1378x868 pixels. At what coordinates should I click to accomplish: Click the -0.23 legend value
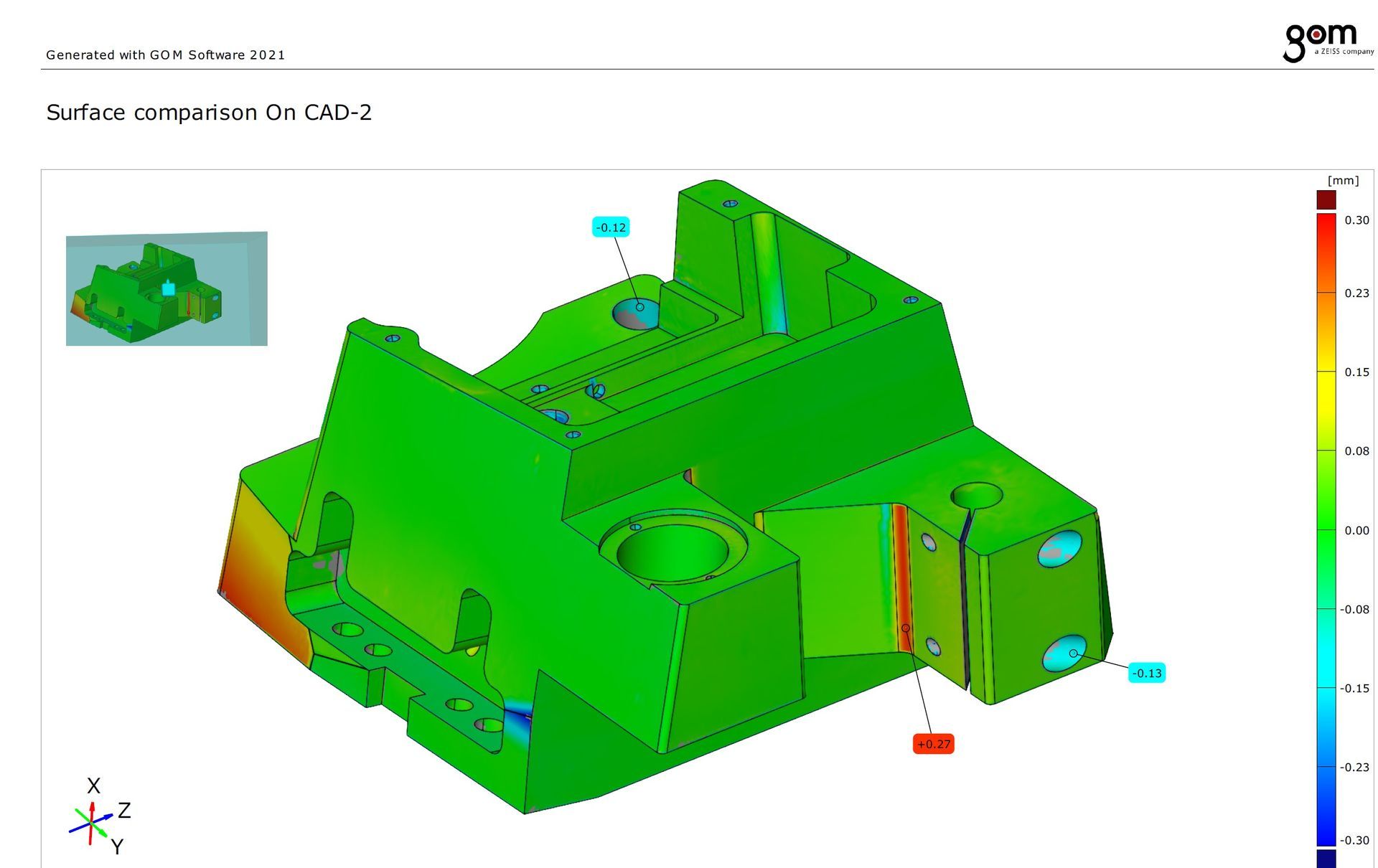[1354, 767]
